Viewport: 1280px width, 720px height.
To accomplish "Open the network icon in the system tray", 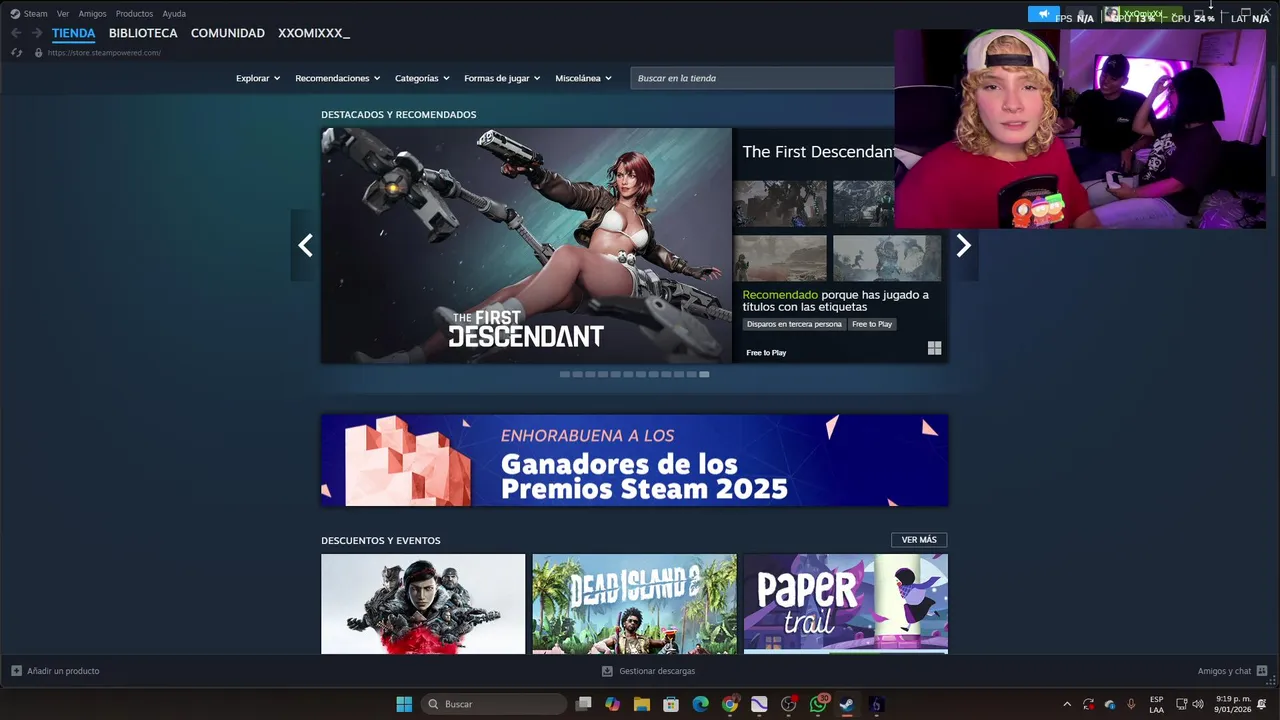I will click(1181, 704).
